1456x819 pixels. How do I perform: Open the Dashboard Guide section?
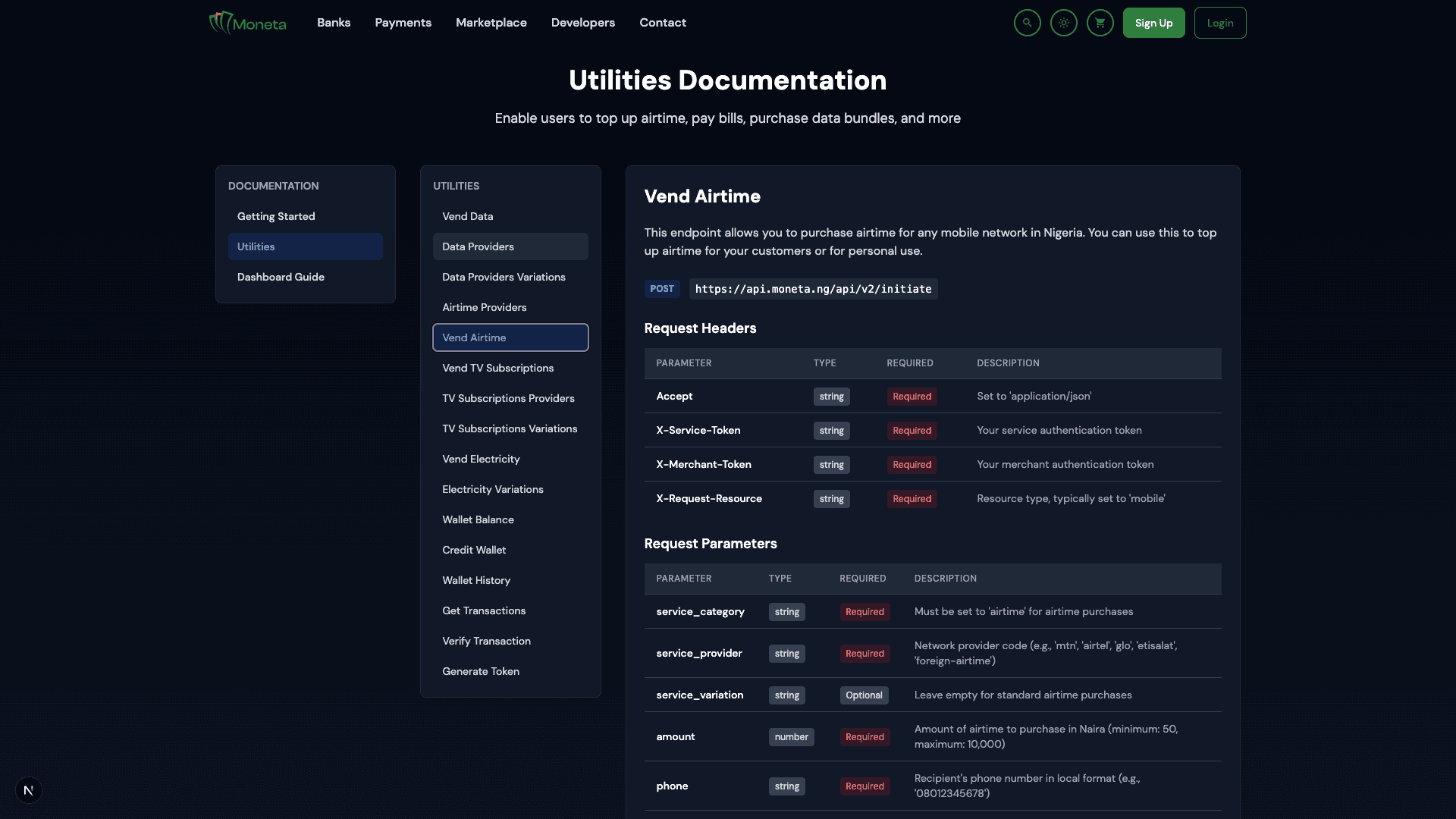[306, 277]
